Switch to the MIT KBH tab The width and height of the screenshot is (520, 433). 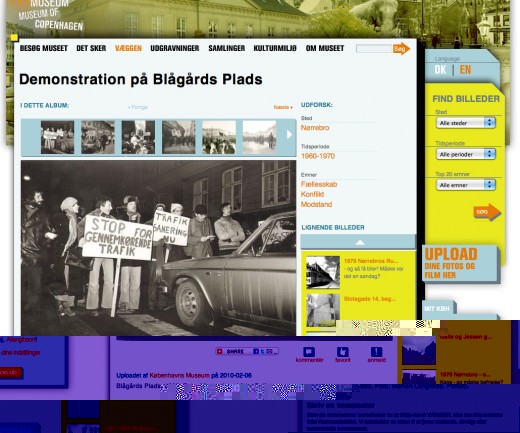(x=437, y=308)
